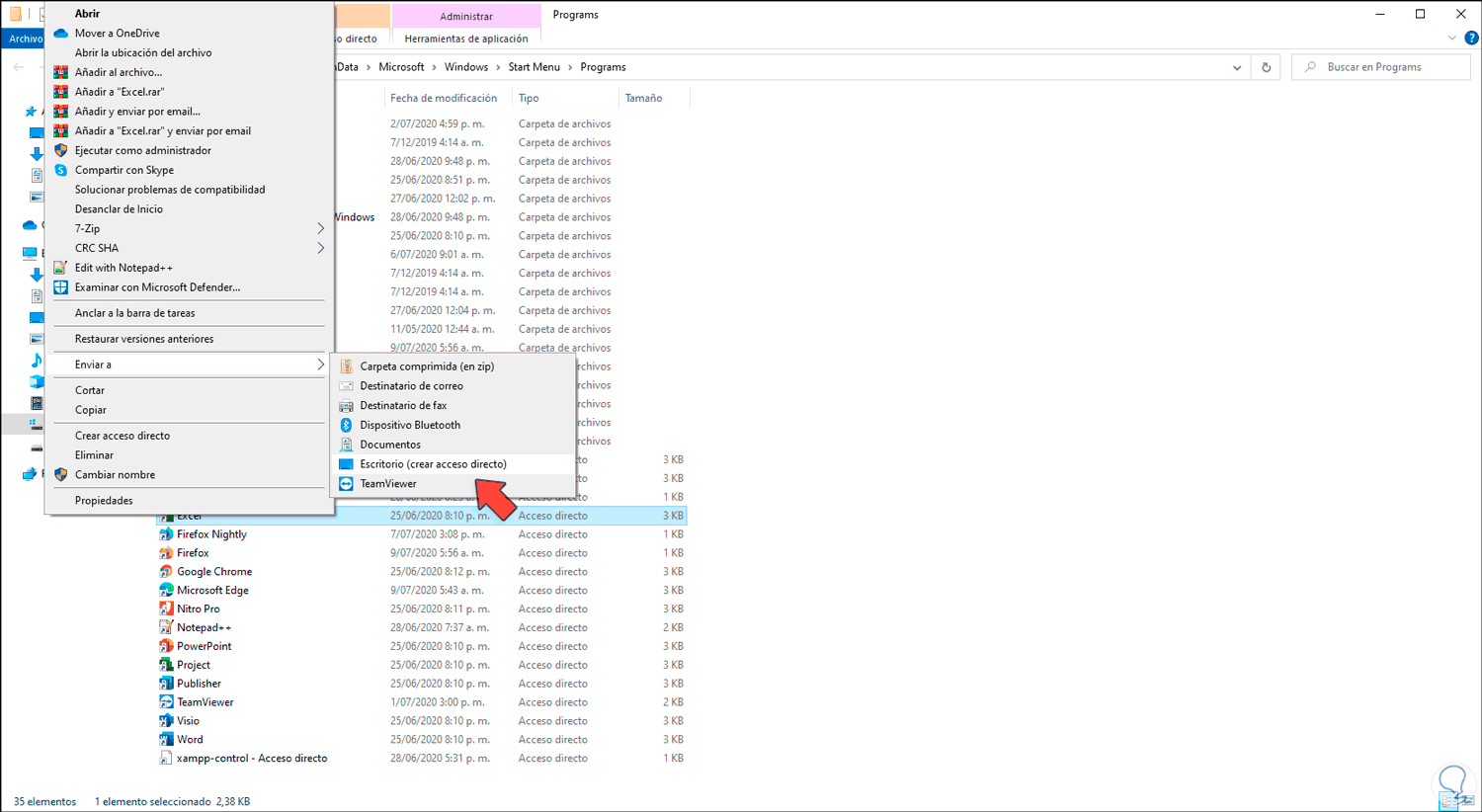
Task: Expand the ribbon with the chevron
Action: [x=1451, y=39]
